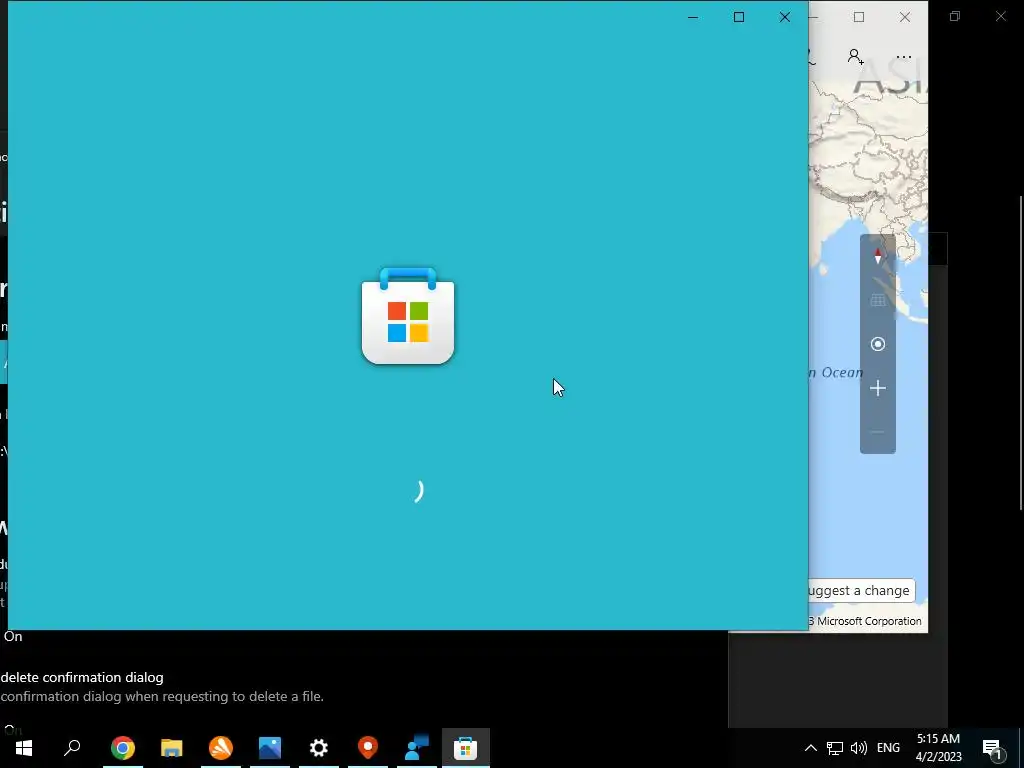This screenshot has height=768, width=1024.
Task: Open the network status tray icon
Action: click(835, 748)
